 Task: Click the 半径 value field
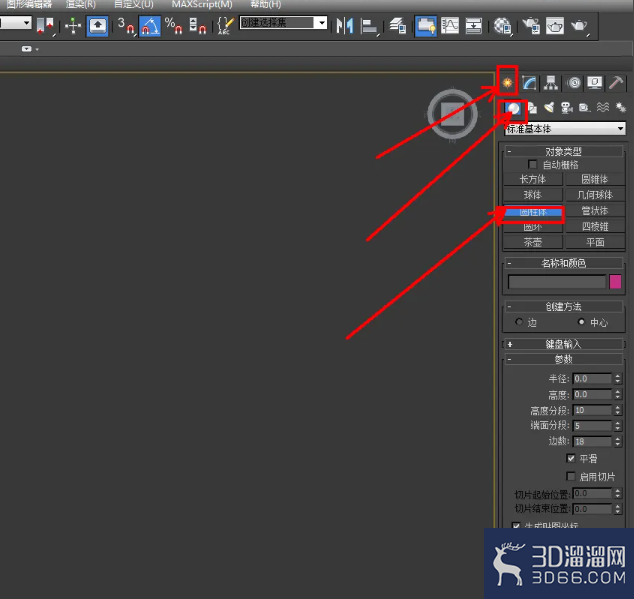click(x=592, y=379)
